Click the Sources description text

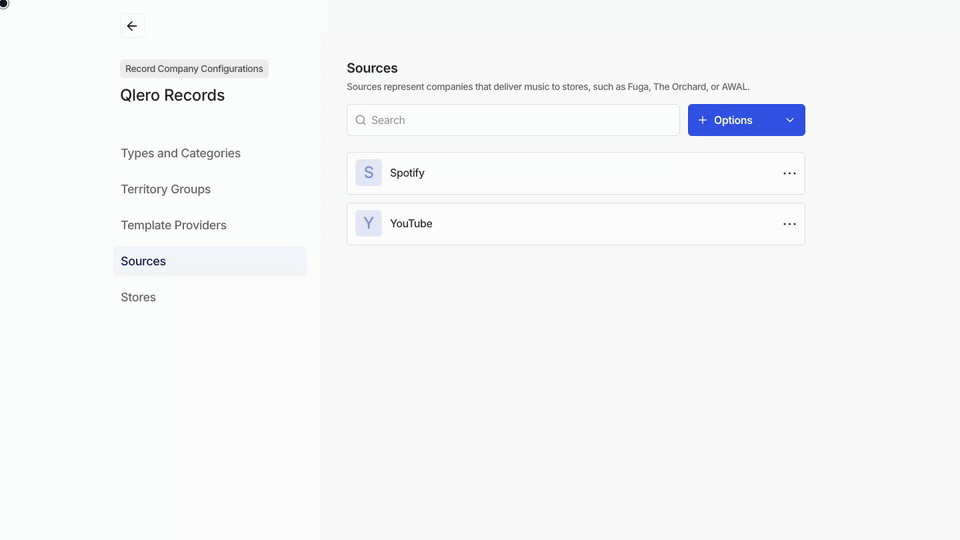pos(548,87)
